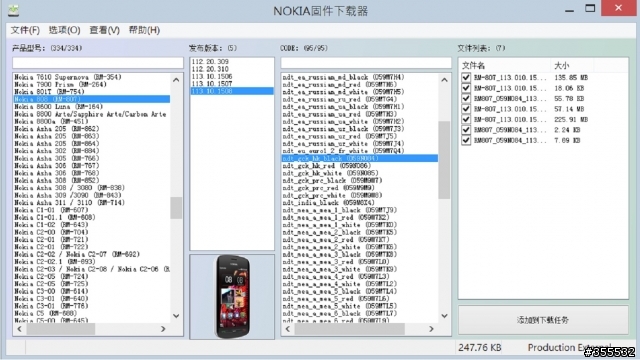Click CODE list scroll down arrow
Viewport: 640px width, 360px height.
(x=444, y=316)
